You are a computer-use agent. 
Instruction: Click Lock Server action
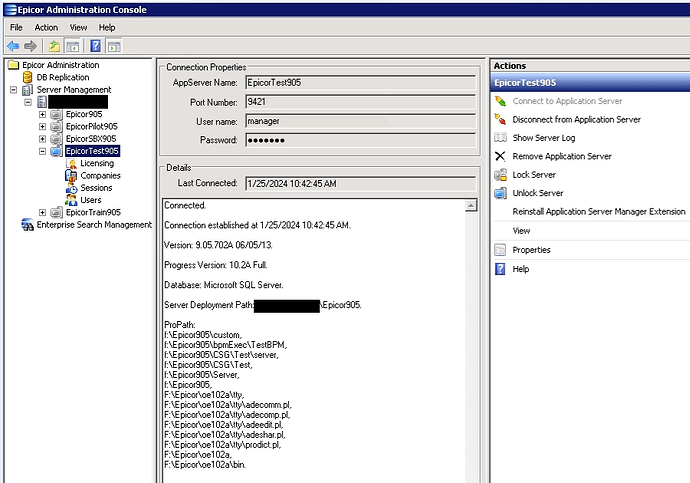pos(534,175)
